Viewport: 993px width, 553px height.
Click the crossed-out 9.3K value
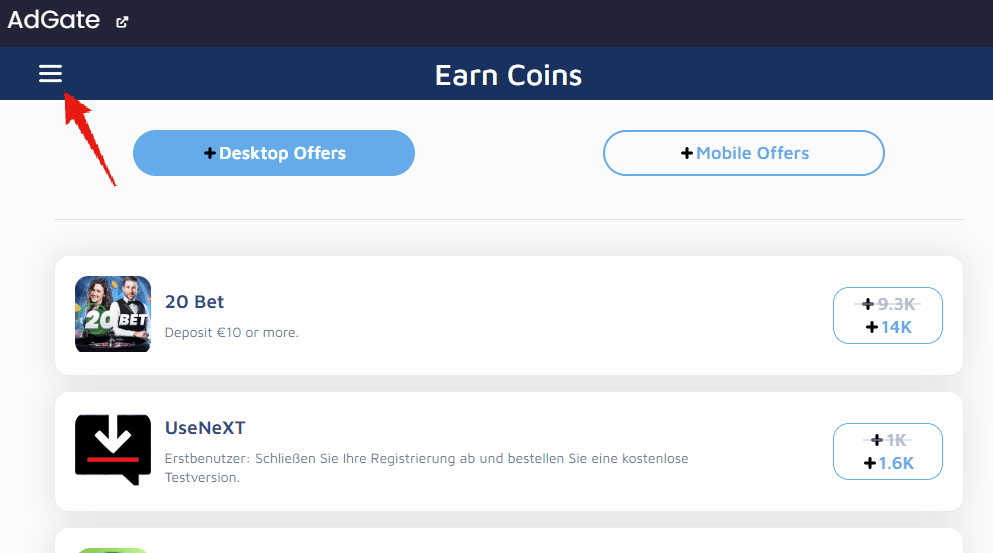click(895, 304)
